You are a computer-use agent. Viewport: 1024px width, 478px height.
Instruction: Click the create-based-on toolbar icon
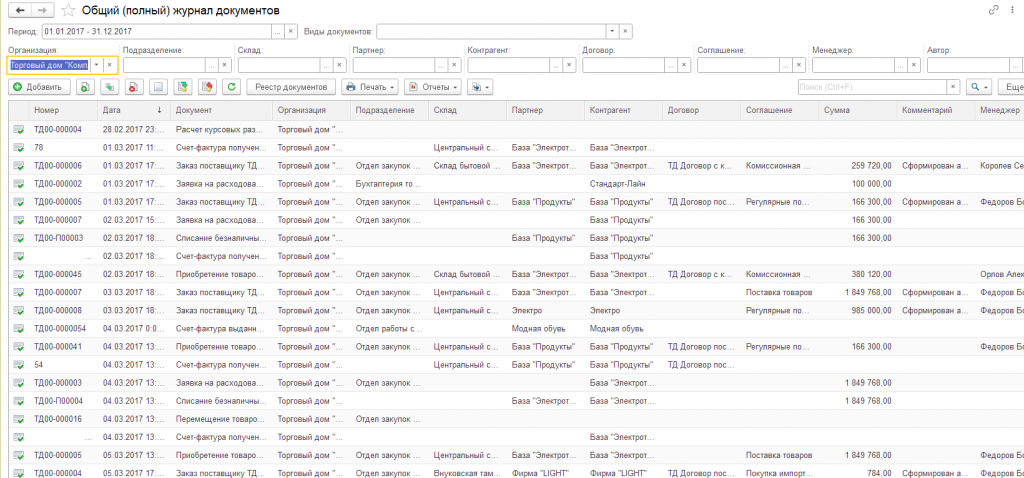(110, 86)
